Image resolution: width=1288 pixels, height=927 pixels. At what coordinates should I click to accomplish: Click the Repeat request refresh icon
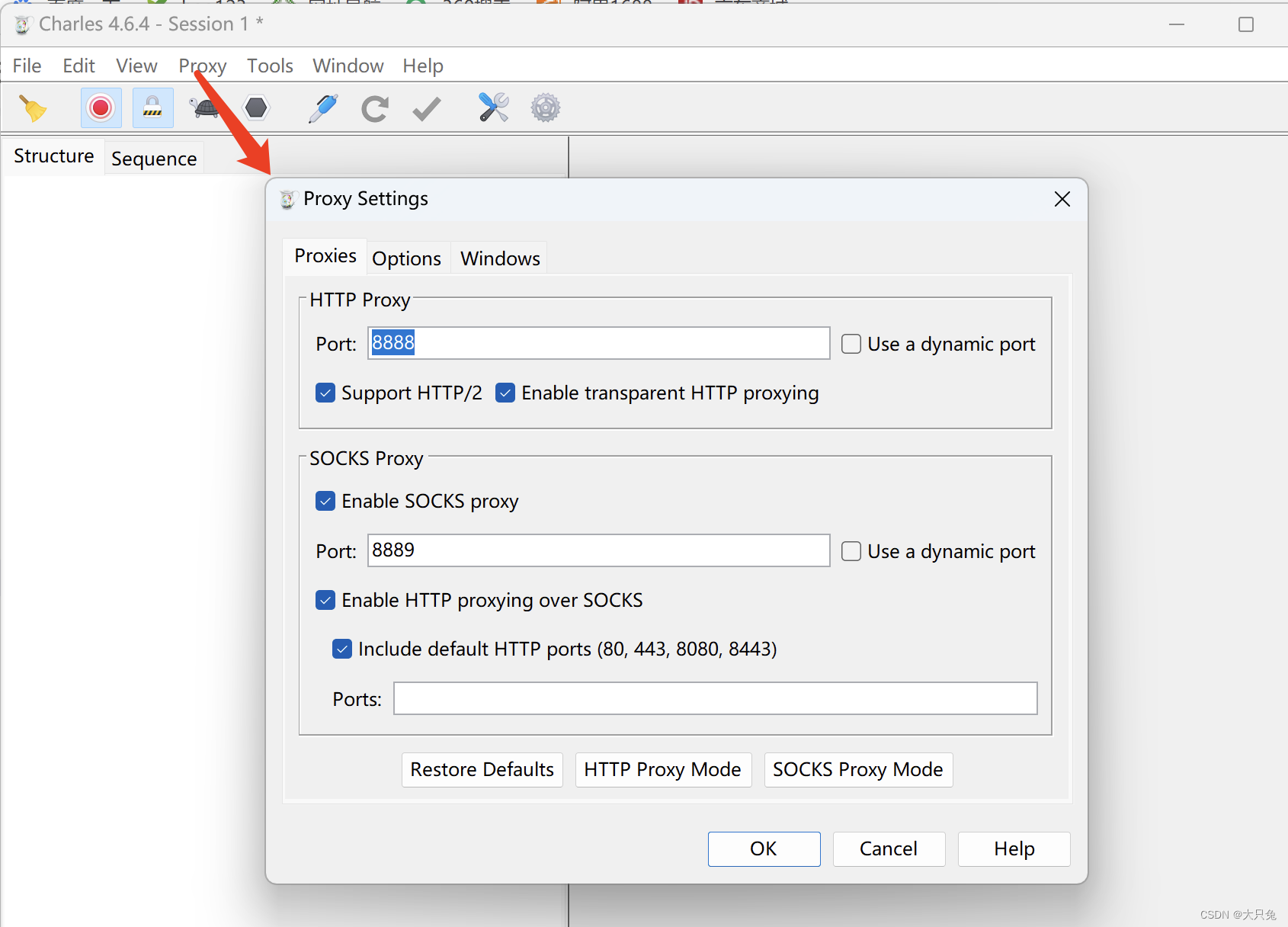[x=374, y=108]
